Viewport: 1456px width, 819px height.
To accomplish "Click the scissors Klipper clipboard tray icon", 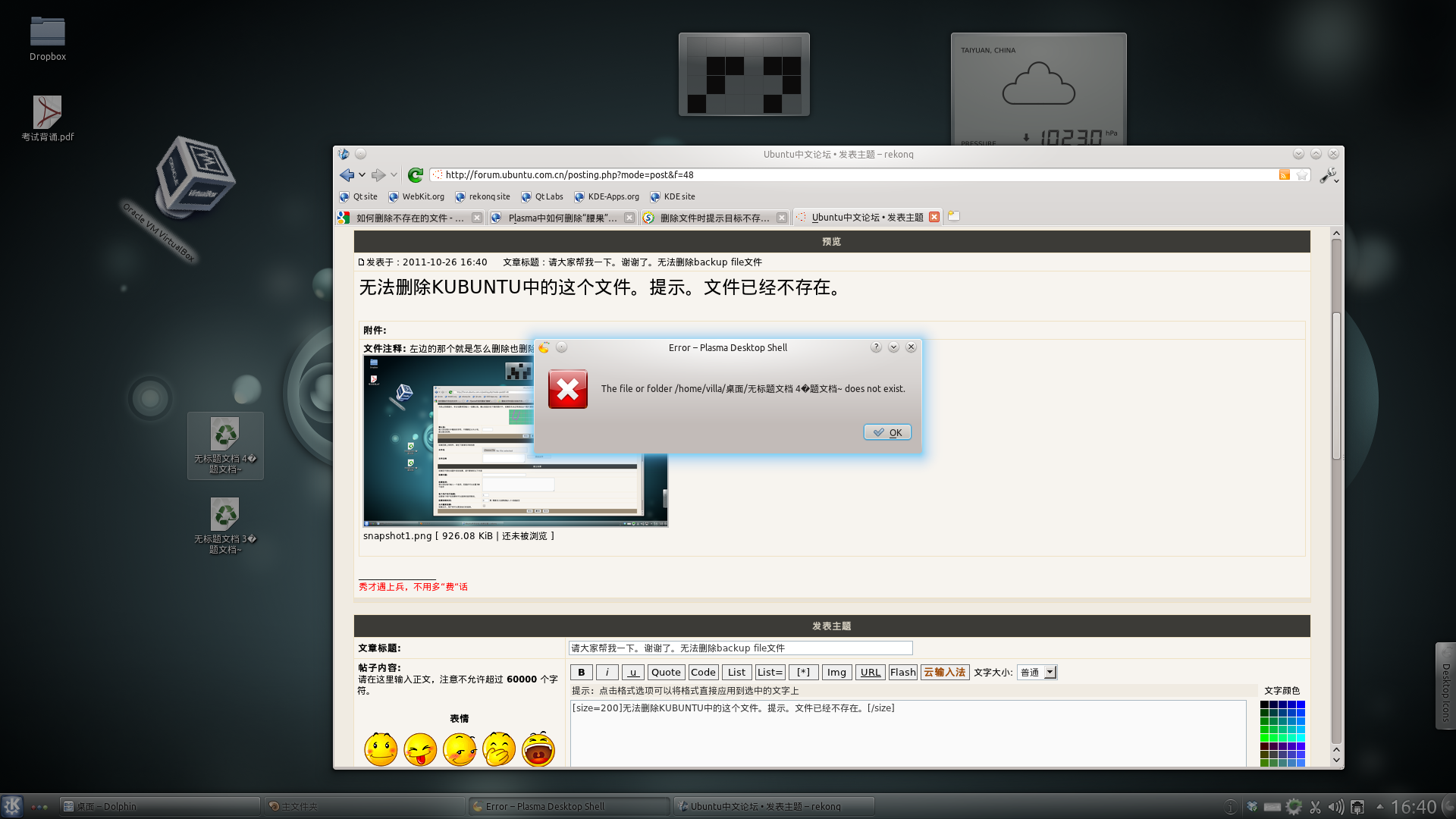I will pos(1315,807).
